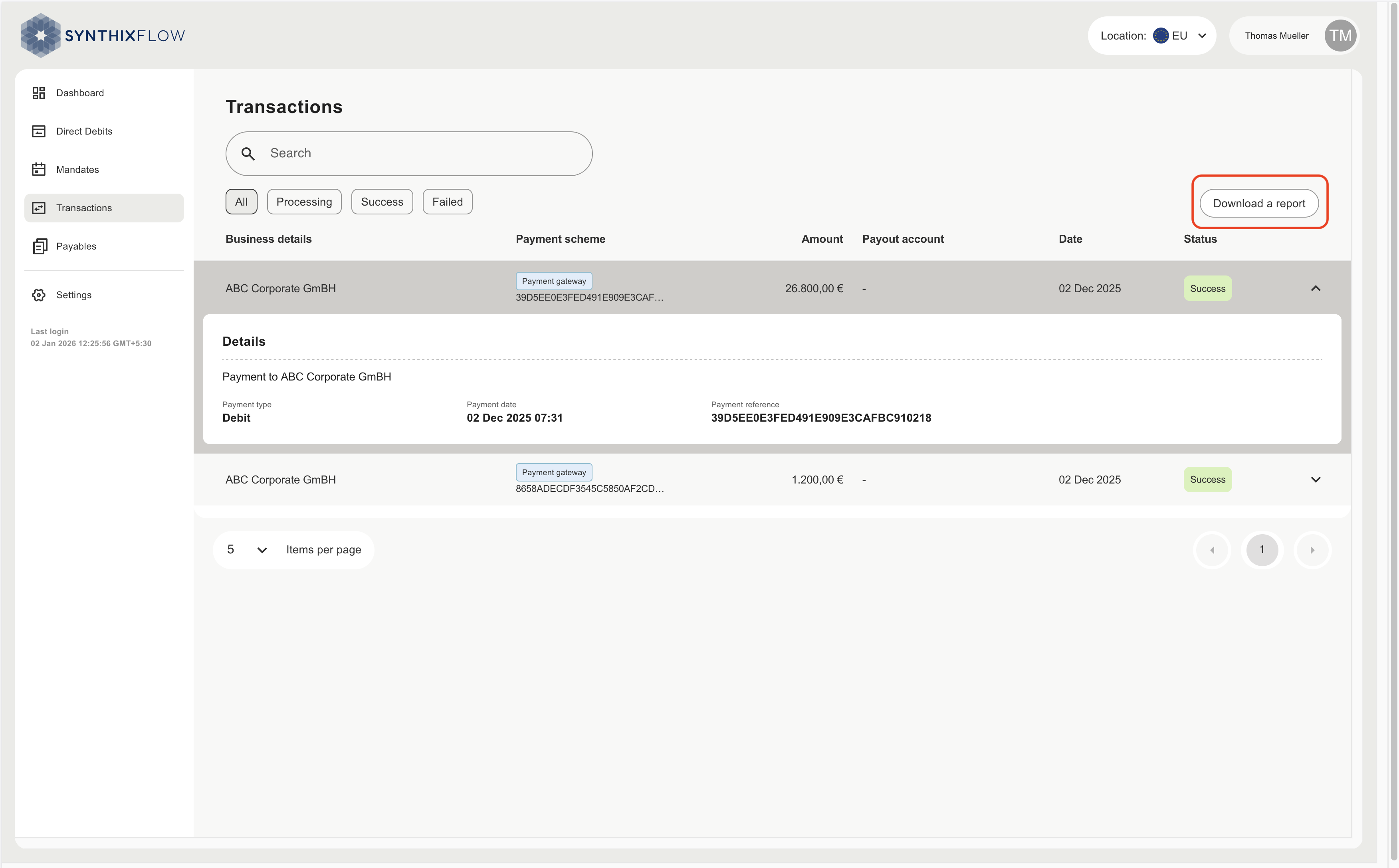
Task: Filter transactions by Success
Action: tap(382, 202)
